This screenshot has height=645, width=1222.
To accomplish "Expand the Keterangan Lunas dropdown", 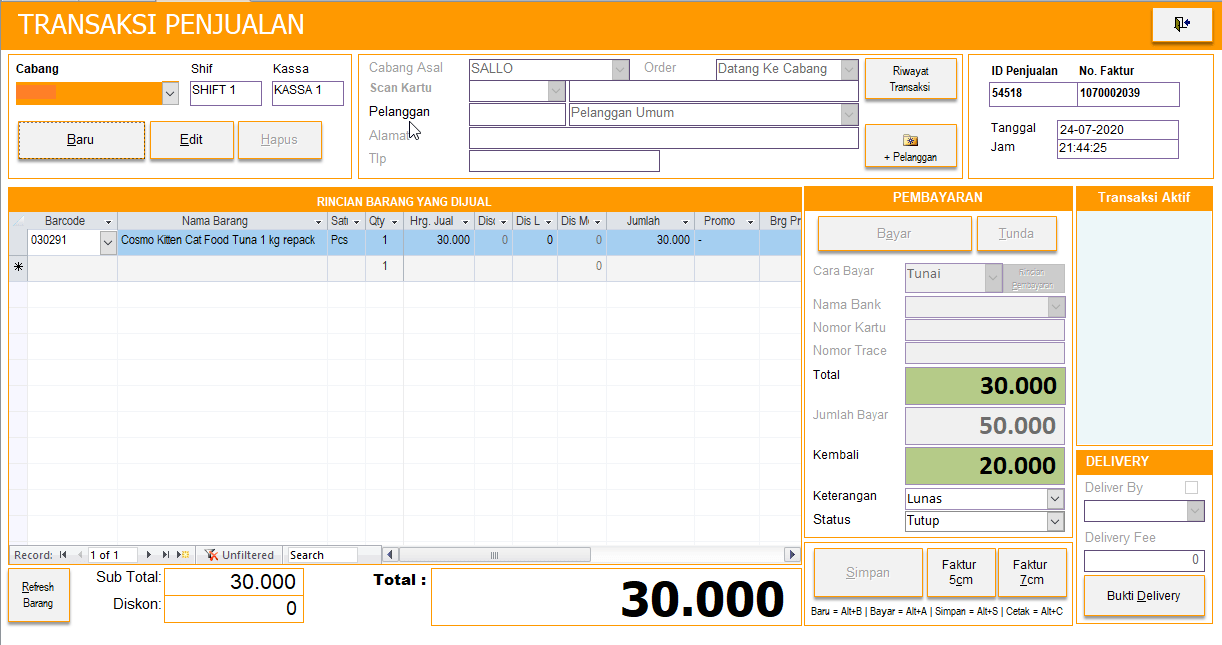I will tap(1054, 498).
